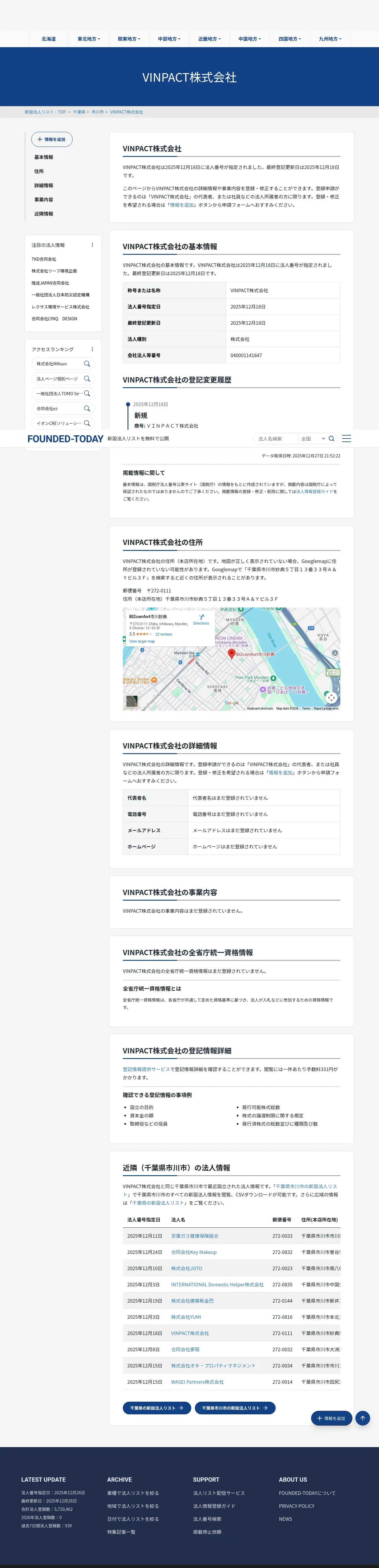379x1568 pixels.
Task: Open PRIVACY-POLICY footer link
Action: pos(297,1506)
